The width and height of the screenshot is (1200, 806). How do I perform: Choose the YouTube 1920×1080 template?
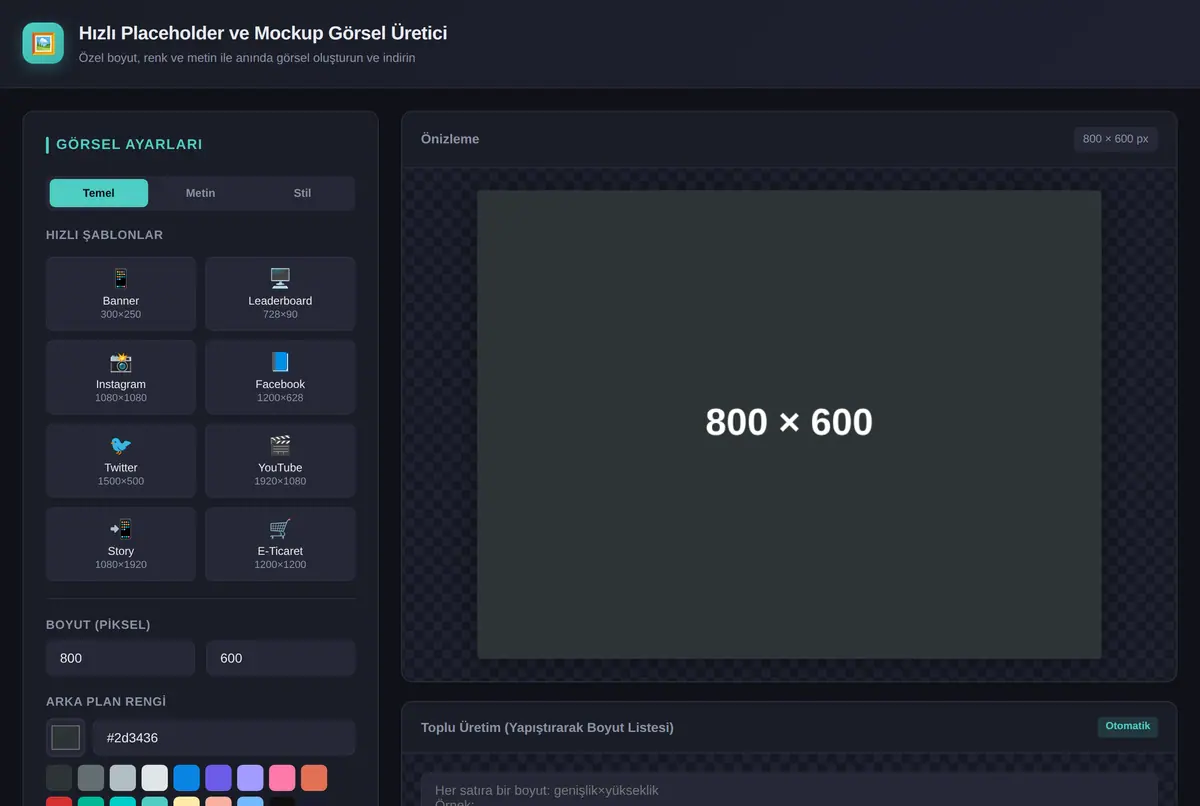[280, 461]
